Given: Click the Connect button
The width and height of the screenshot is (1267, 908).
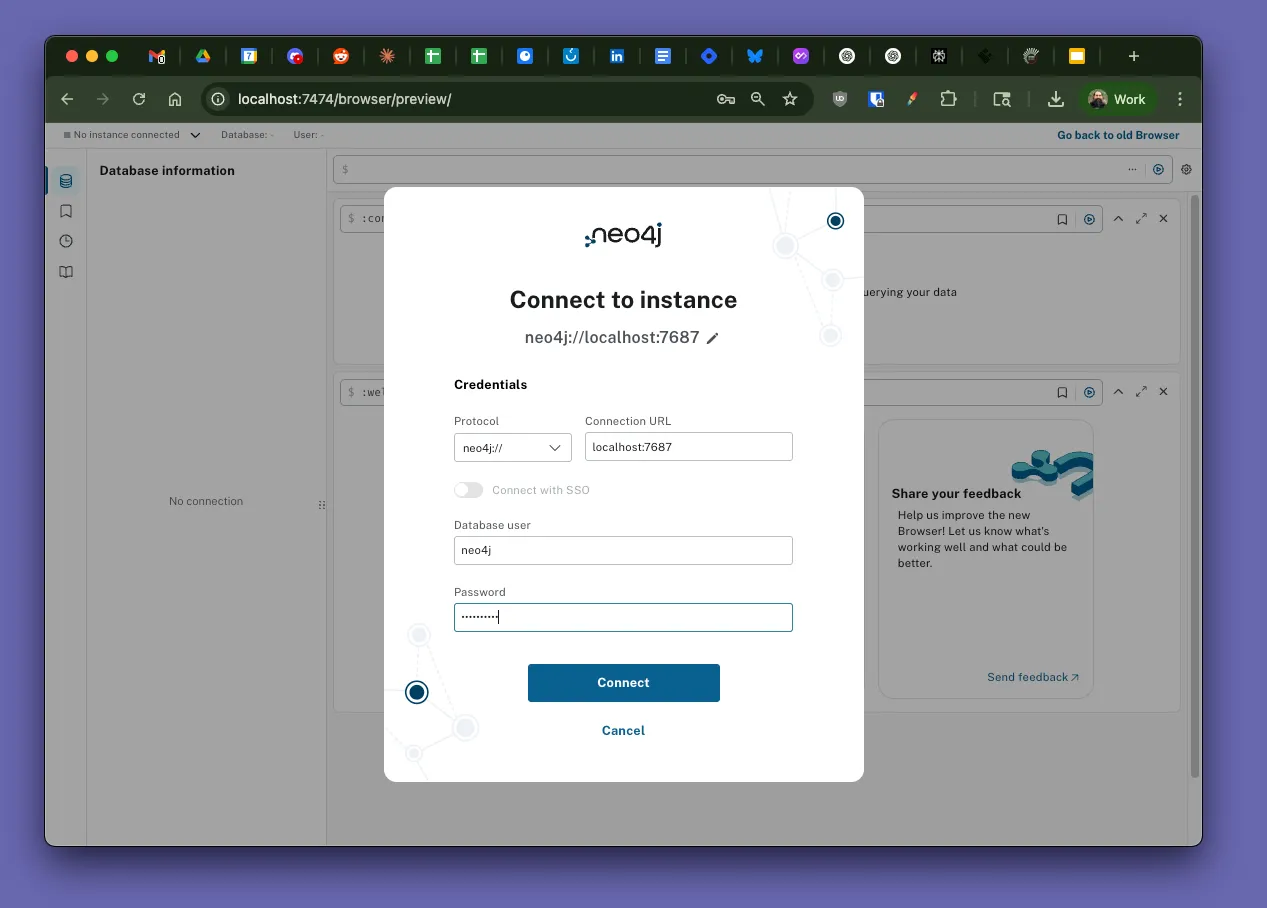Looking at the screenshot, I should point(623,683).
